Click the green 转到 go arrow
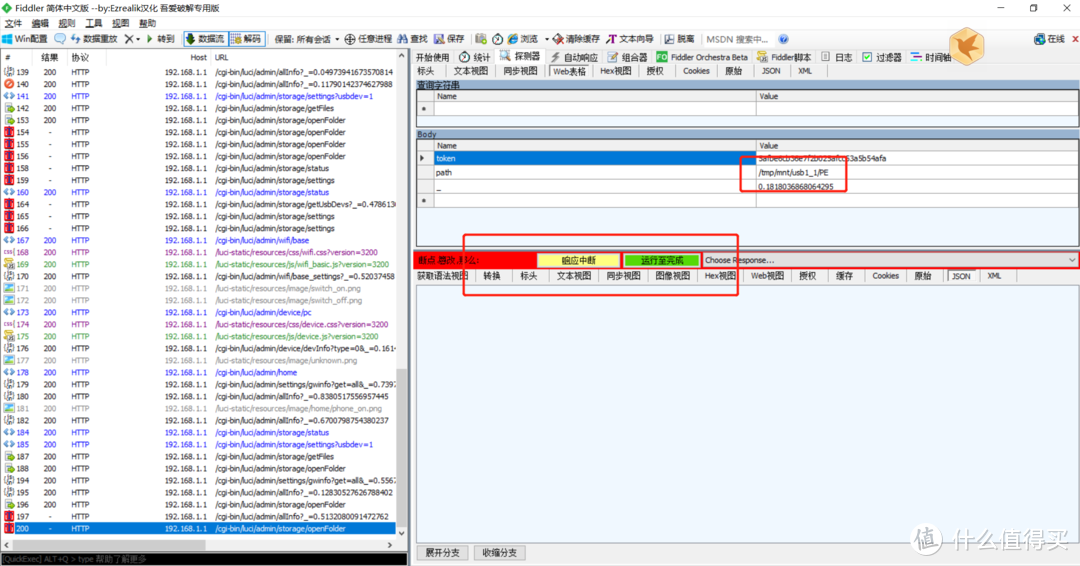The image size is (1080, 566). (150, 39)
